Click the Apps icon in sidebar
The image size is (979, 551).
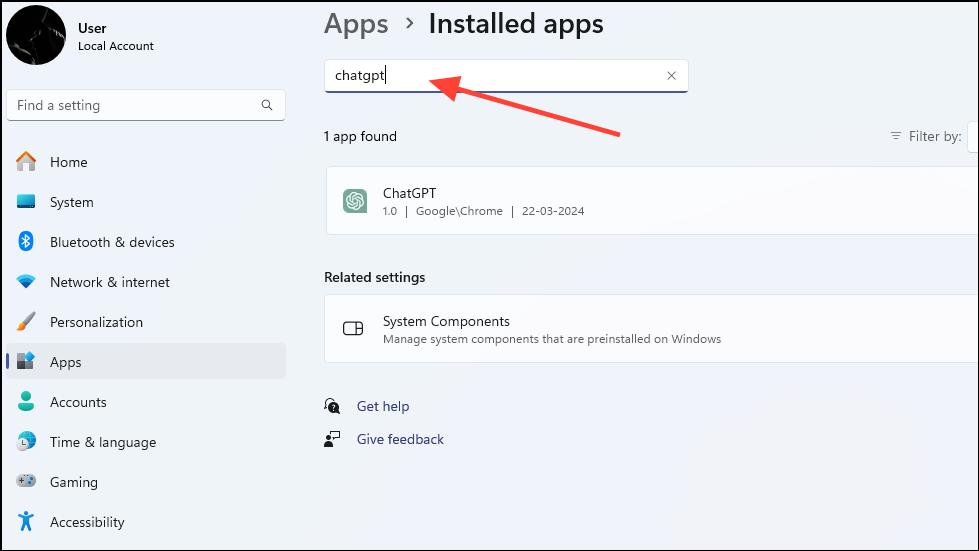26,361
